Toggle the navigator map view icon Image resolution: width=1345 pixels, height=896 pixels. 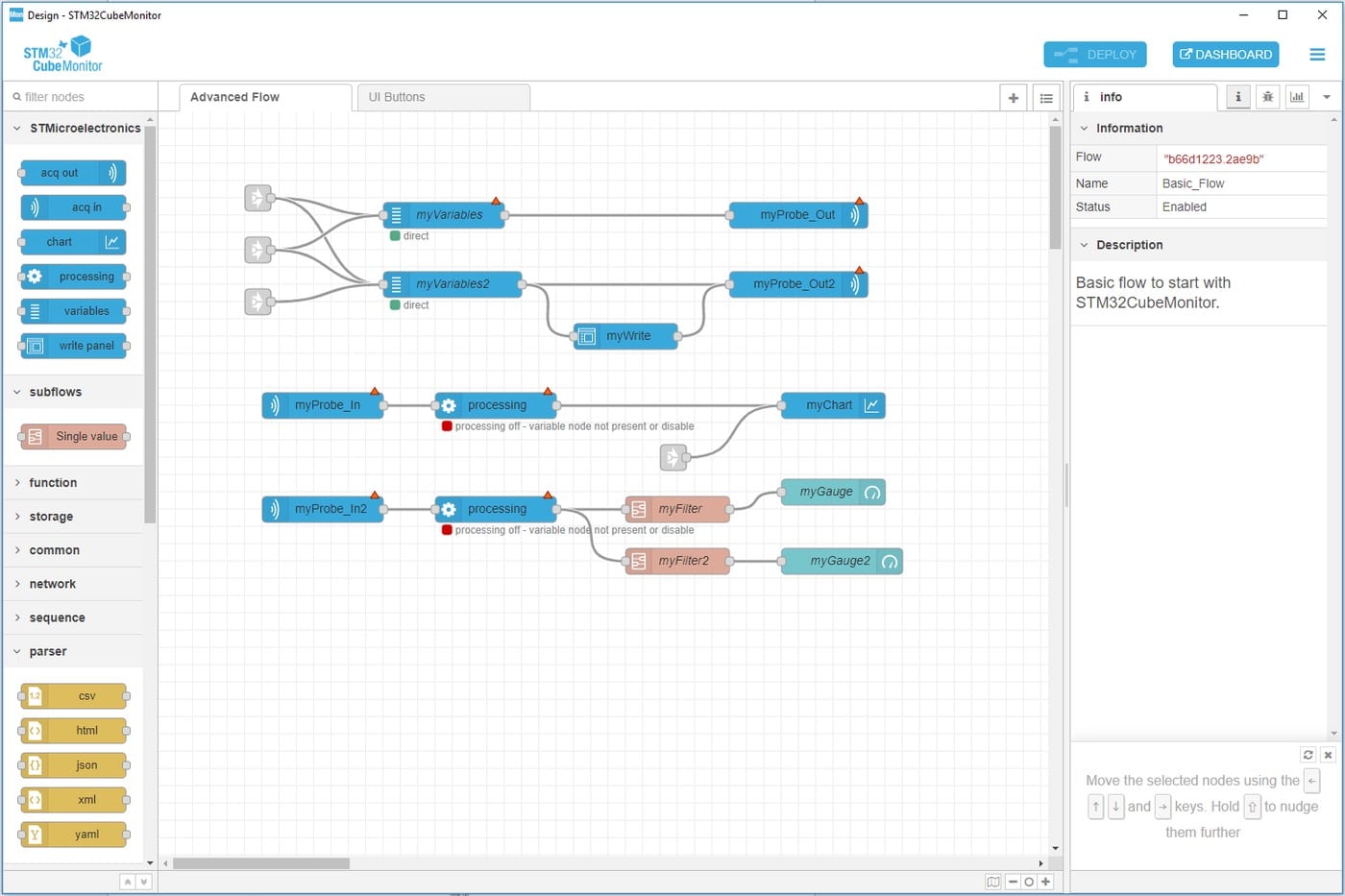tap(993, 882)
